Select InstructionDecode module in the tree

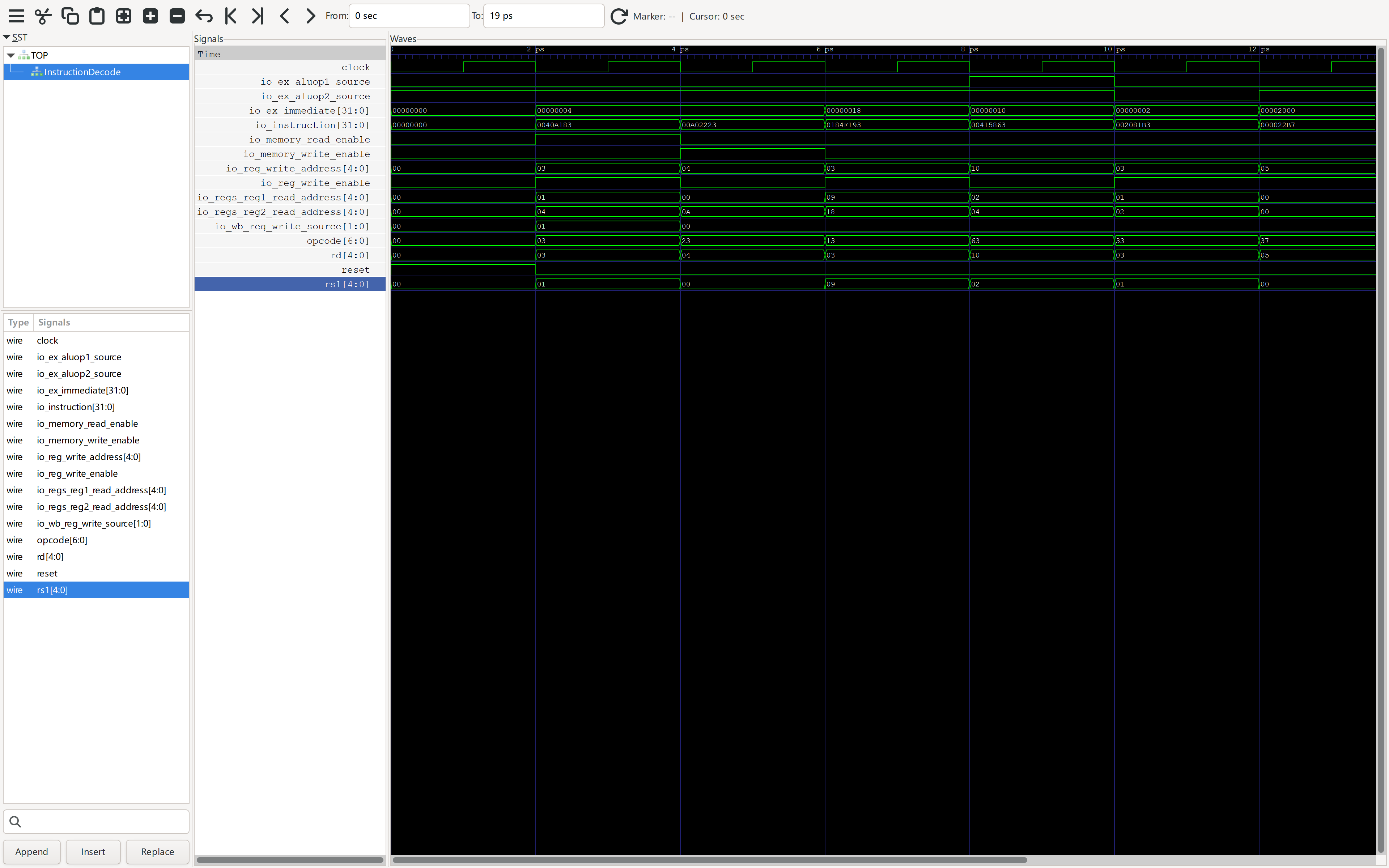[x=82, y=72]
